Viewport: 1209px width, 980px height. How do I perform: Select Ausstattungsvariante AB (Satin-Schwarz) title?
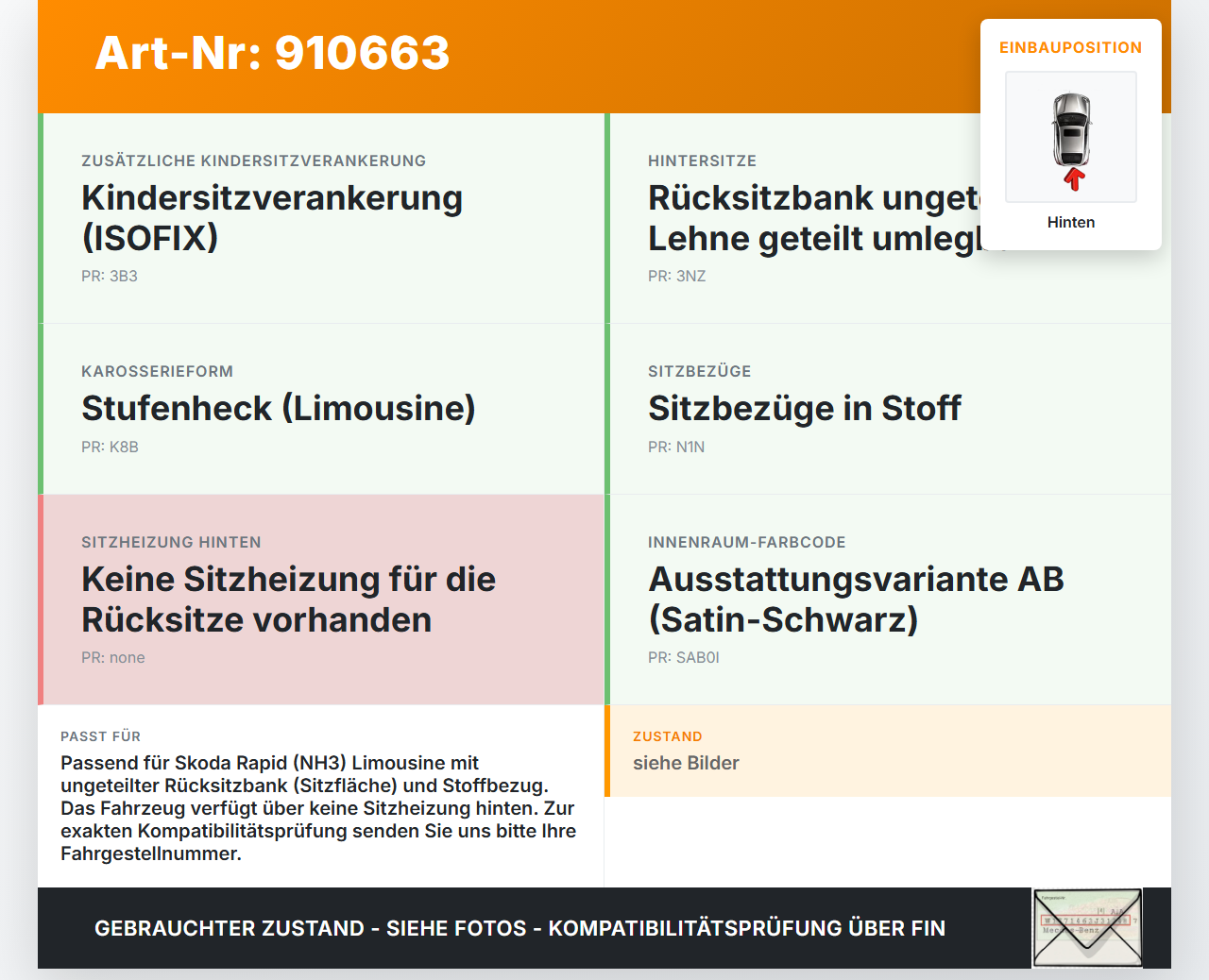point(856,599)
